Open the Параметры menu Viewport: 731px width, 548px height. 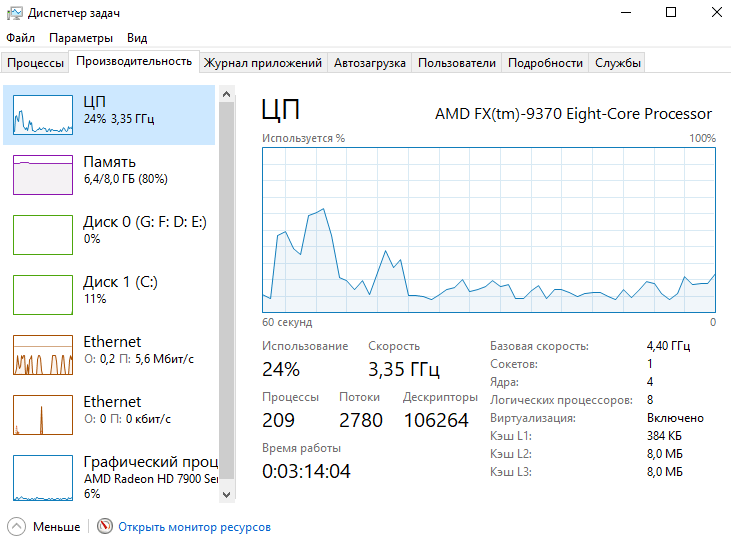tap(81, 38)
